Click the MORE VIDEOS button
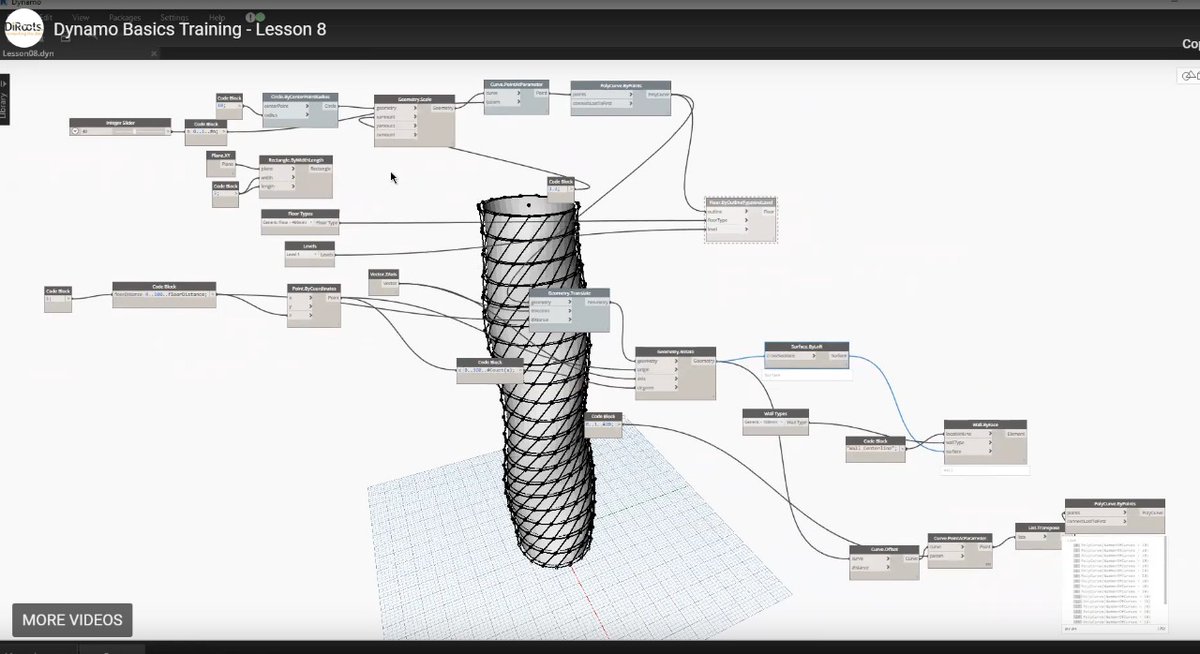The height and width of the screenshot is (654, 1200). [x=72, y=620]
